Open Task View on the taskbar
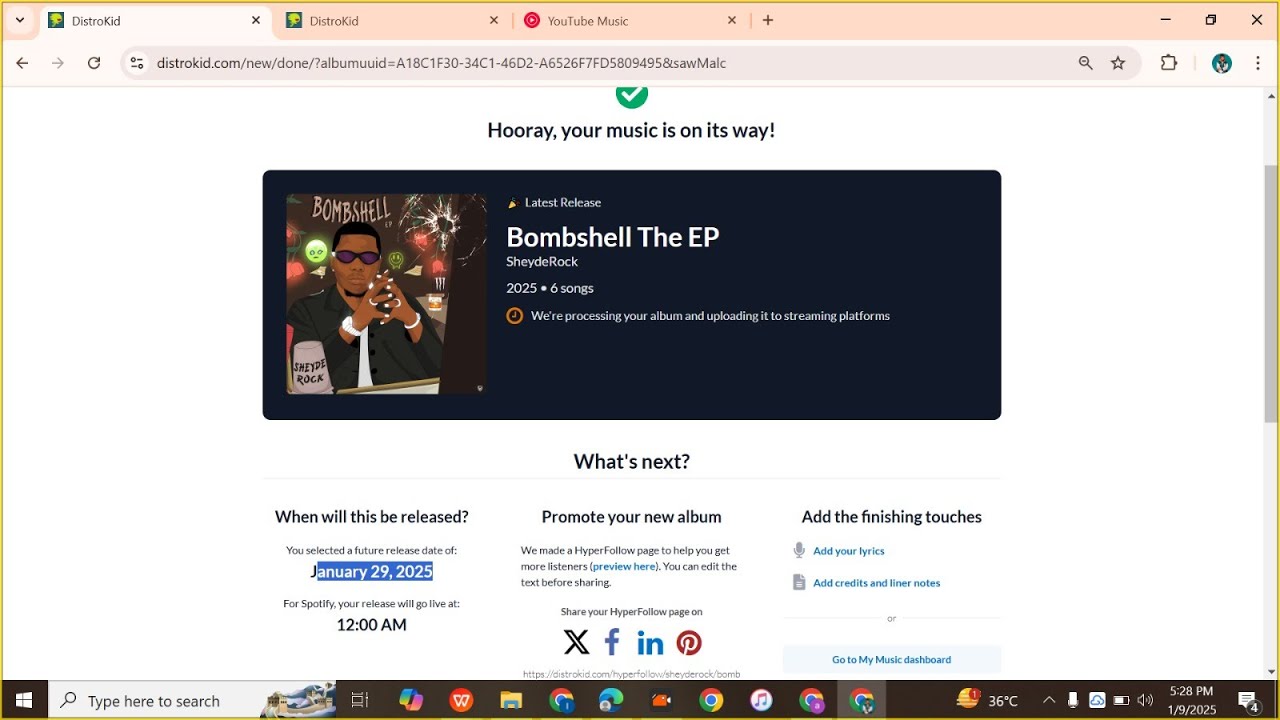Image resolution: width=1280 pixels, height=720 pixels. (x=360, y=700)
